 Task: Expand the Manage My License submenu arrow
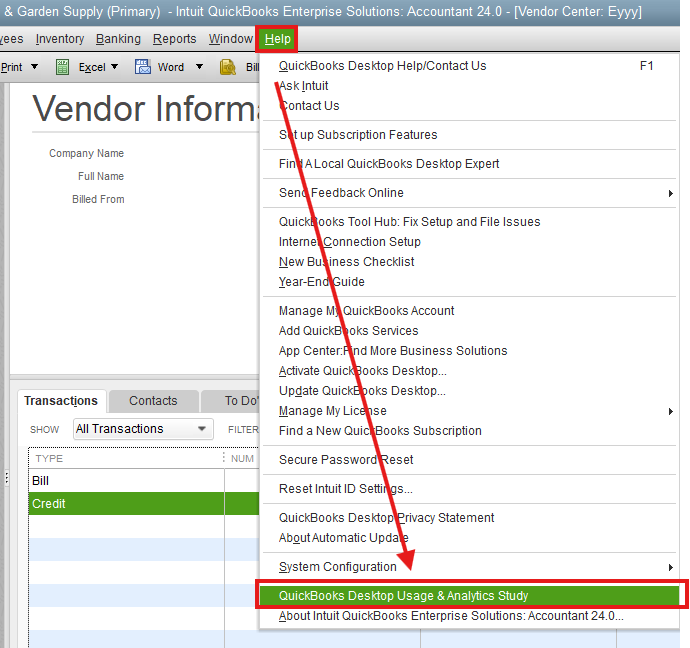point(670,411)
